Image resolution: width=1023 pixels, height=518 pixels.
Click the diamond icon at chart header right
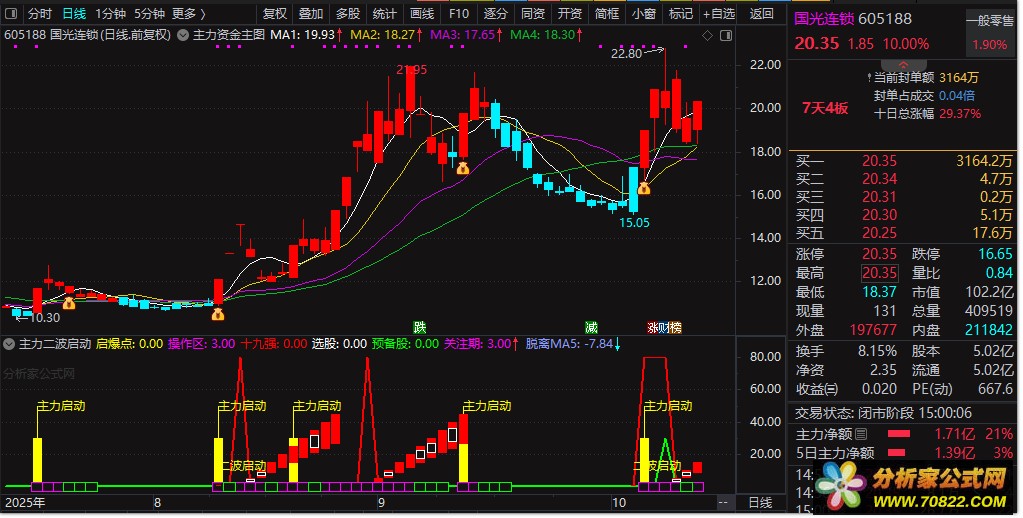[x=708, y=35]
